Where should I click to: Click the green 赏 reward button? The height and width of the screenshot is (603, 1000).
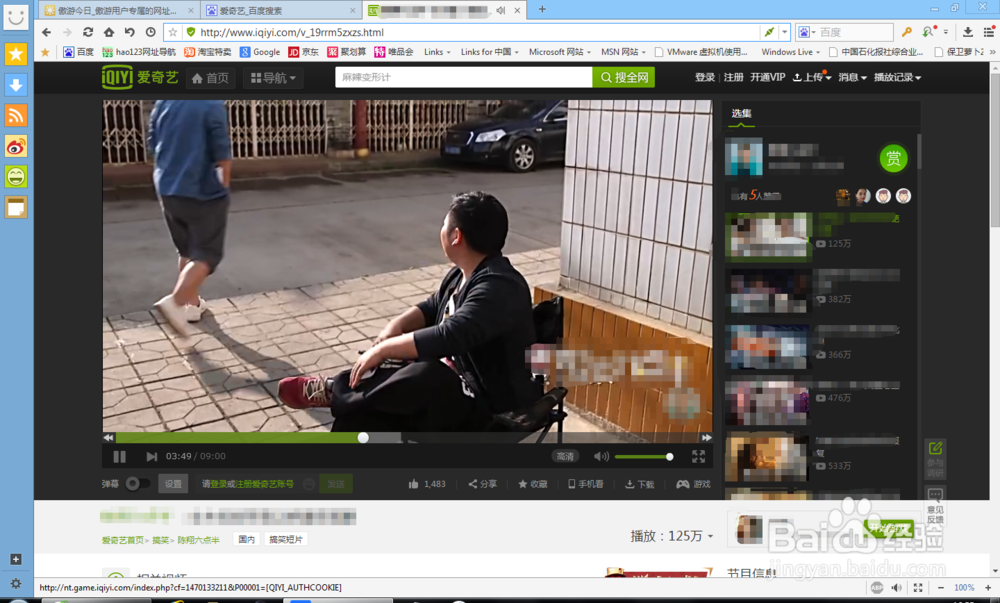point(893,157)
